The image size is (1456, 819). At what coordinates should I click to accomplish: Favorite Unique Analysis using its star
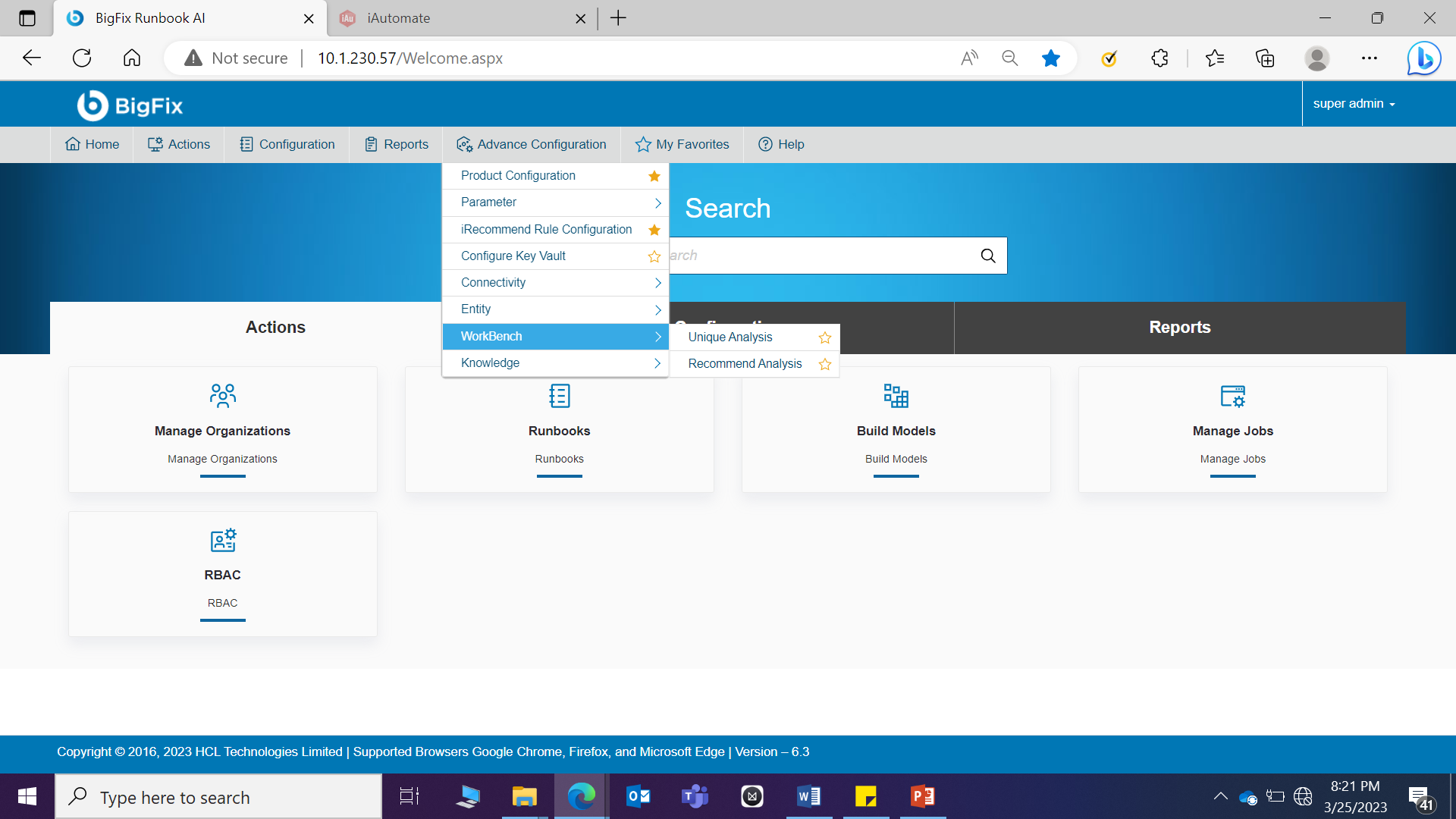[x=825, y=337]
